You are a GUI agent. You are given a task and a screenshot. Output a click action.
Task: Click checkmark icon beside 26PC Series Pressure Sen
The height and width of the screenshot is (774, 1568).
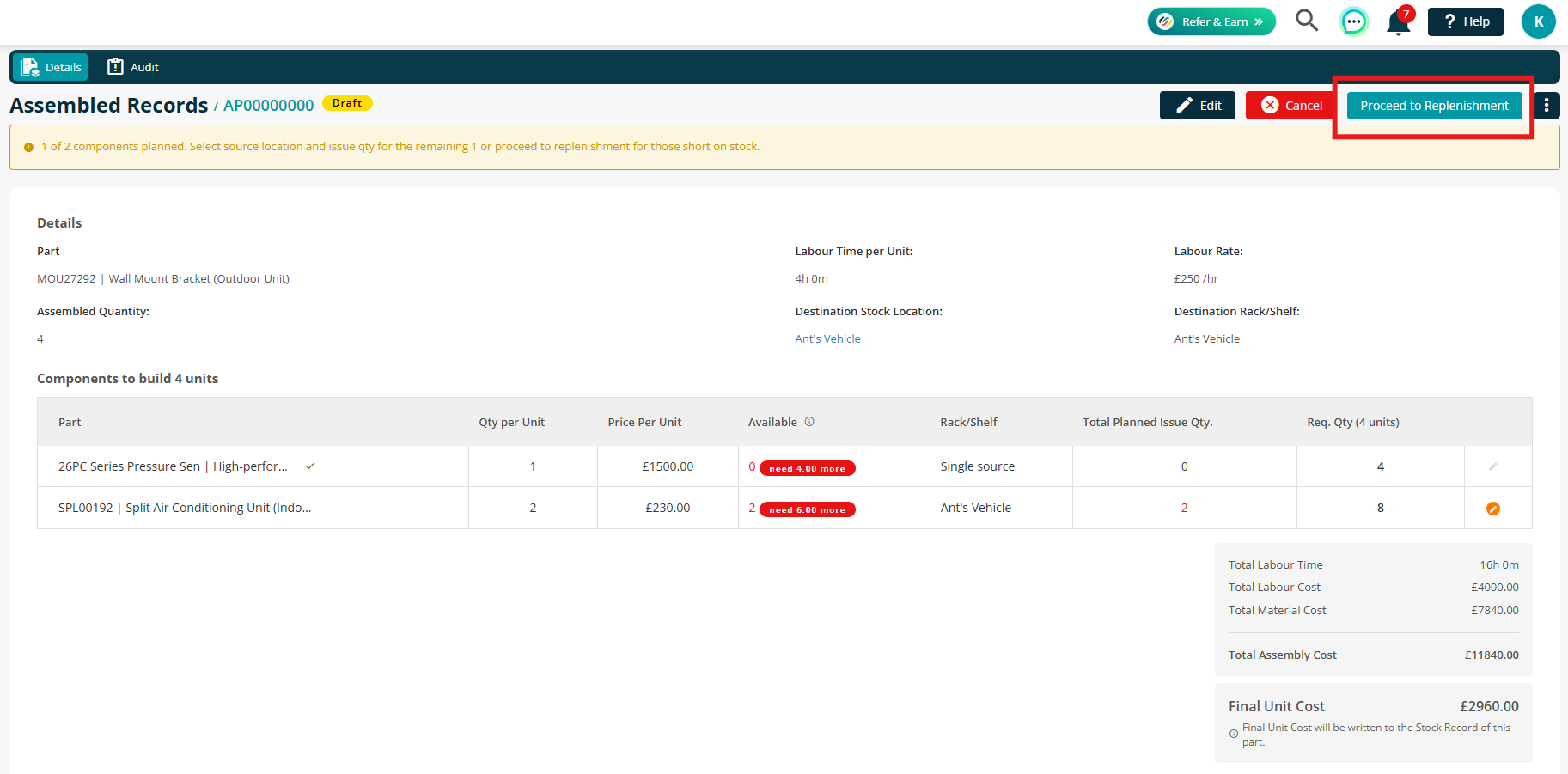tap(310, 466)
